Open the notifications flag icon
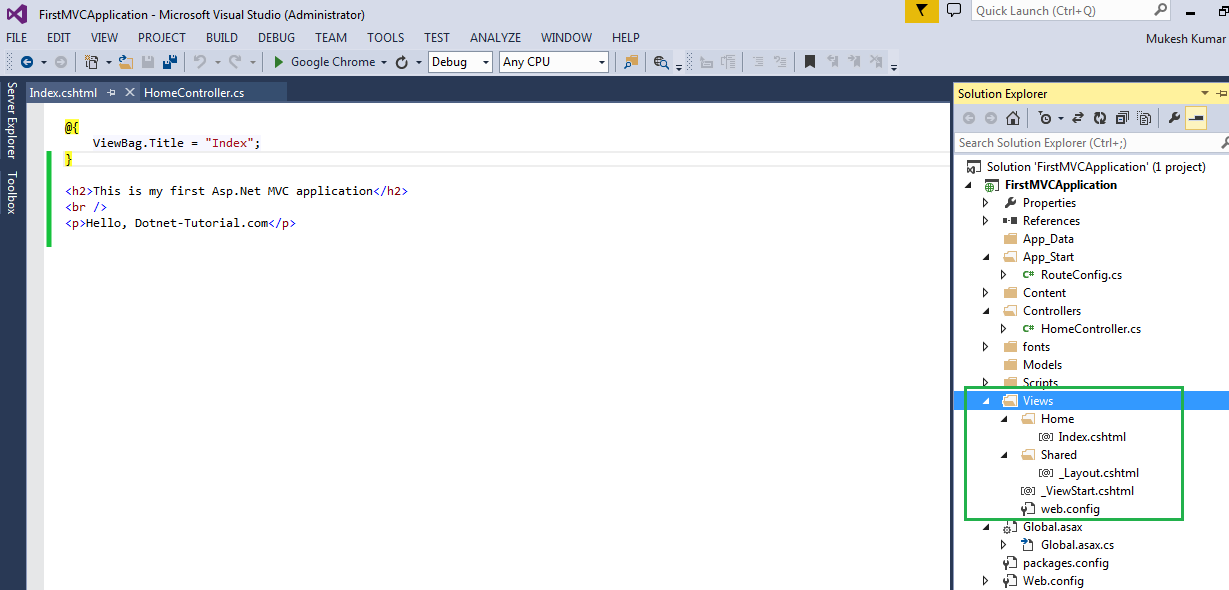The height and width of the screenshot is (590, 1229). tap(922, 11)
